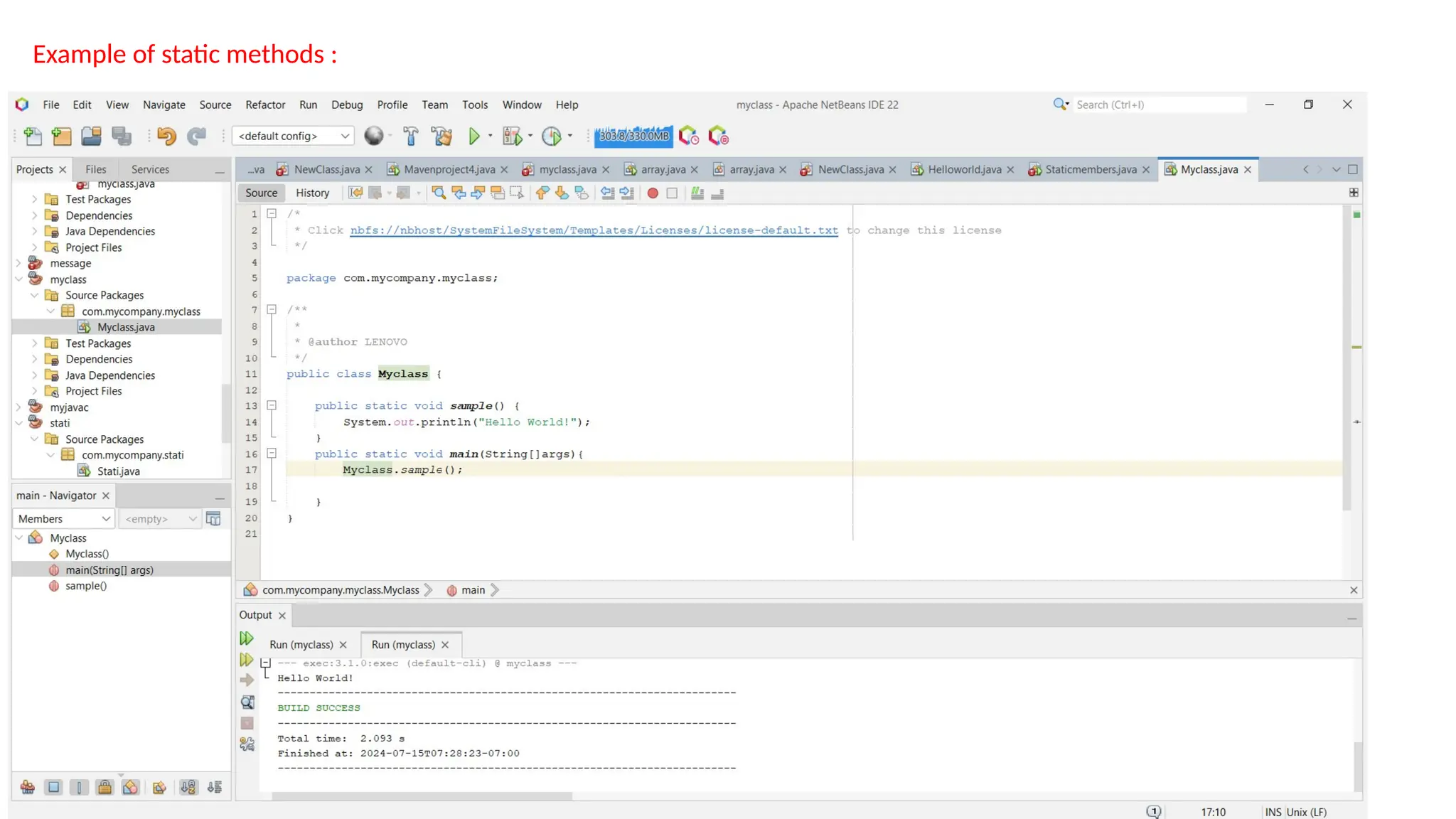Switch to the Staticmembers.java tab
Screen dimensions: 1456x819
pos(1089,169)
